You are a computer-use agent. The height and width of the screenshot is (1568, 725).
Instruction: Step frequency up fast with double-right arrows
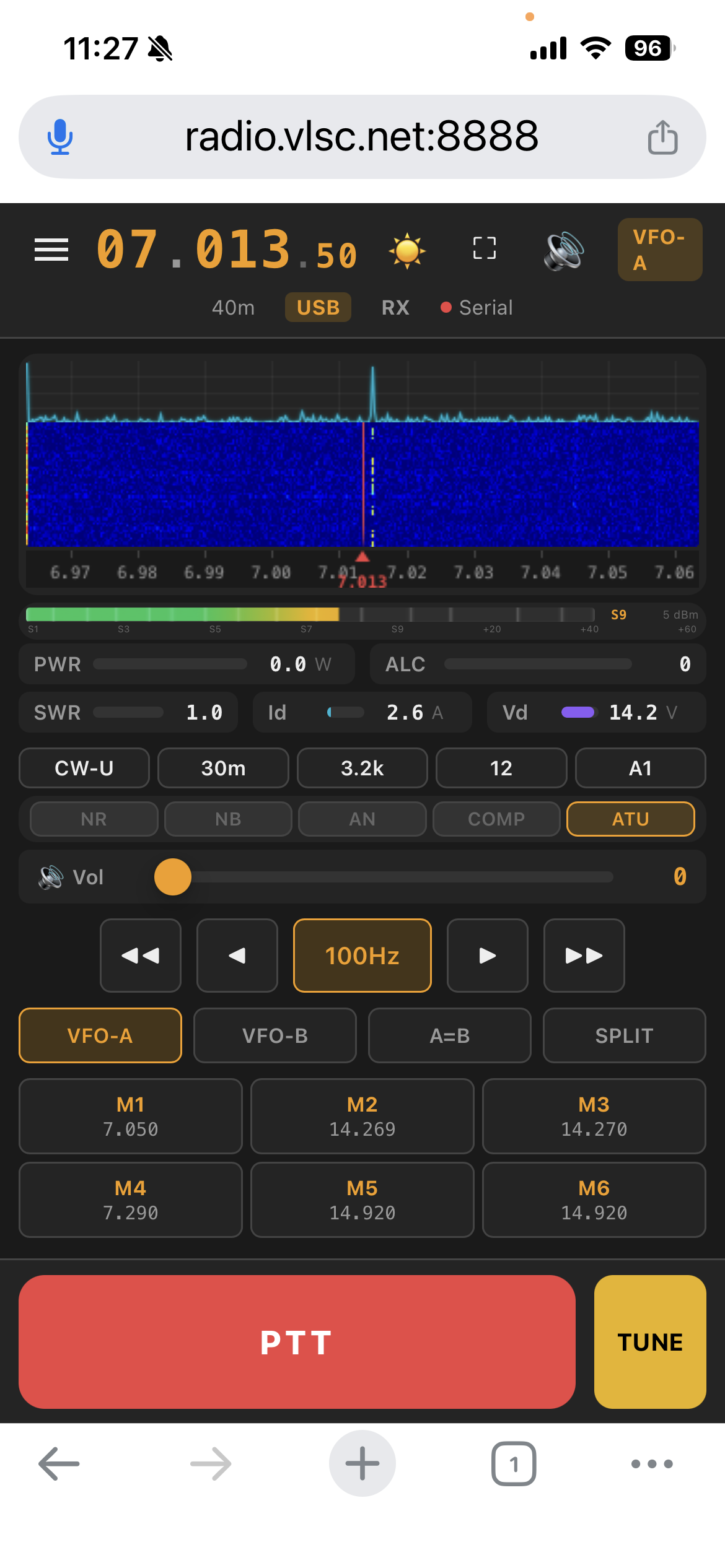[584, 956]
